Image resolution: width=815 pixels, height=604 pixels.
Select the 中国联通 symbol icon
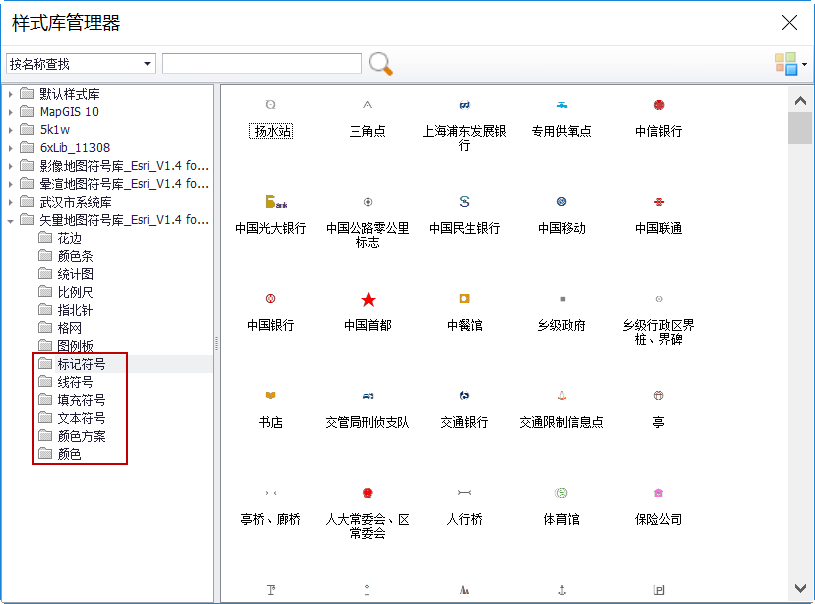(659, 202)
